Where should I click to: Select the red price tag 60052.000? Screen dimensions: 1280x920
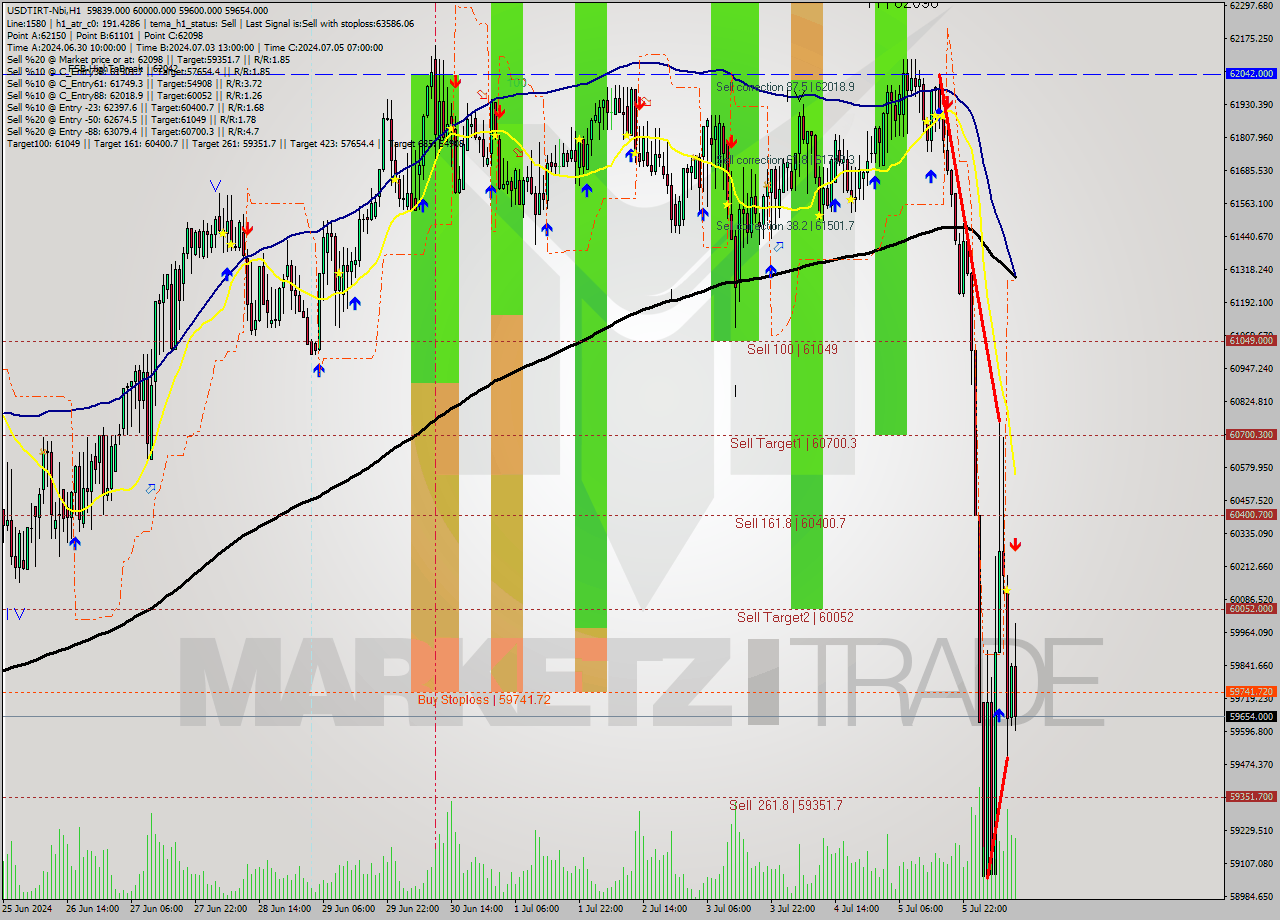pos(1251,609)
